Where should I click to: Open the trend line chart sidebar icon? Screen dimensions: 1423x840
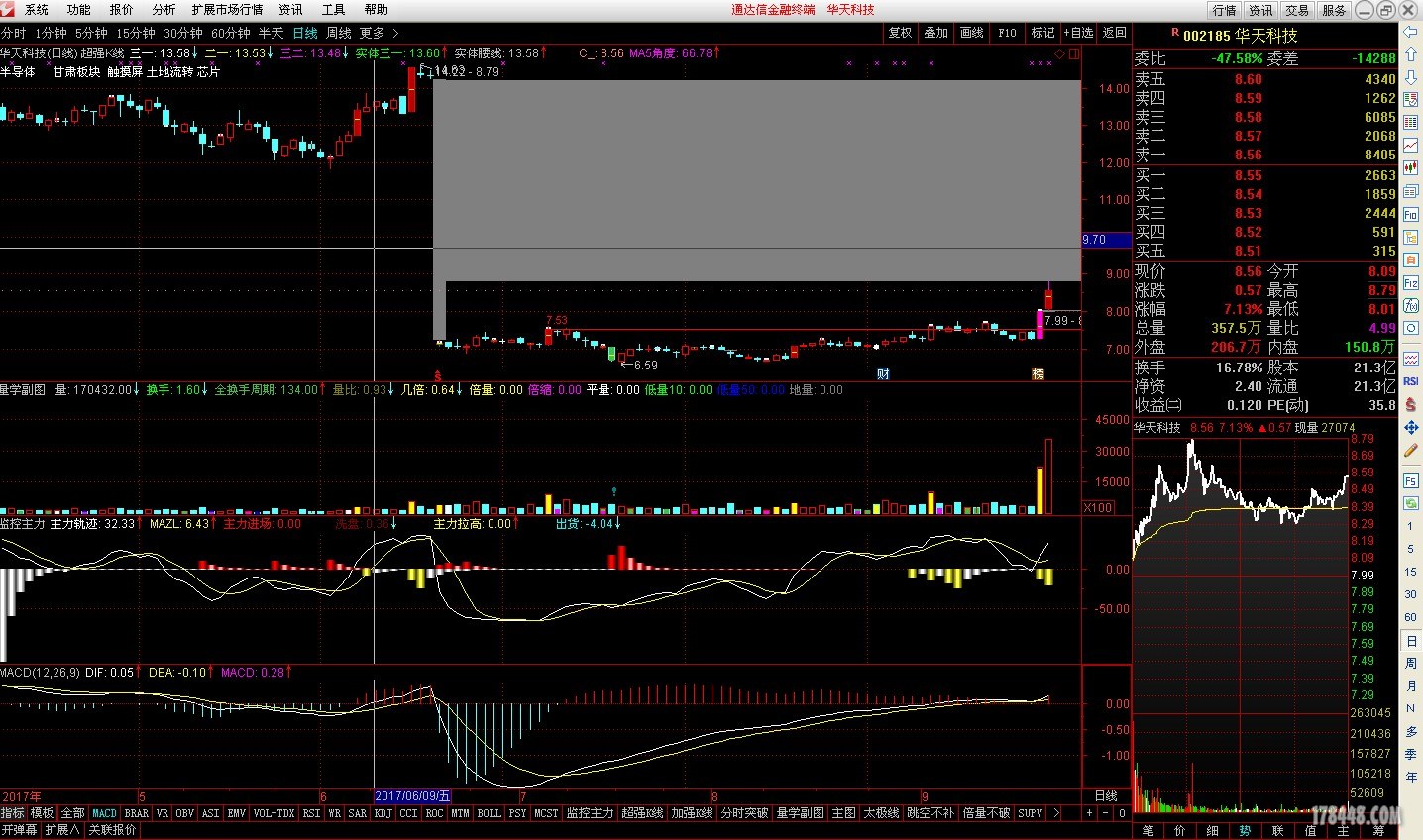1410,145
